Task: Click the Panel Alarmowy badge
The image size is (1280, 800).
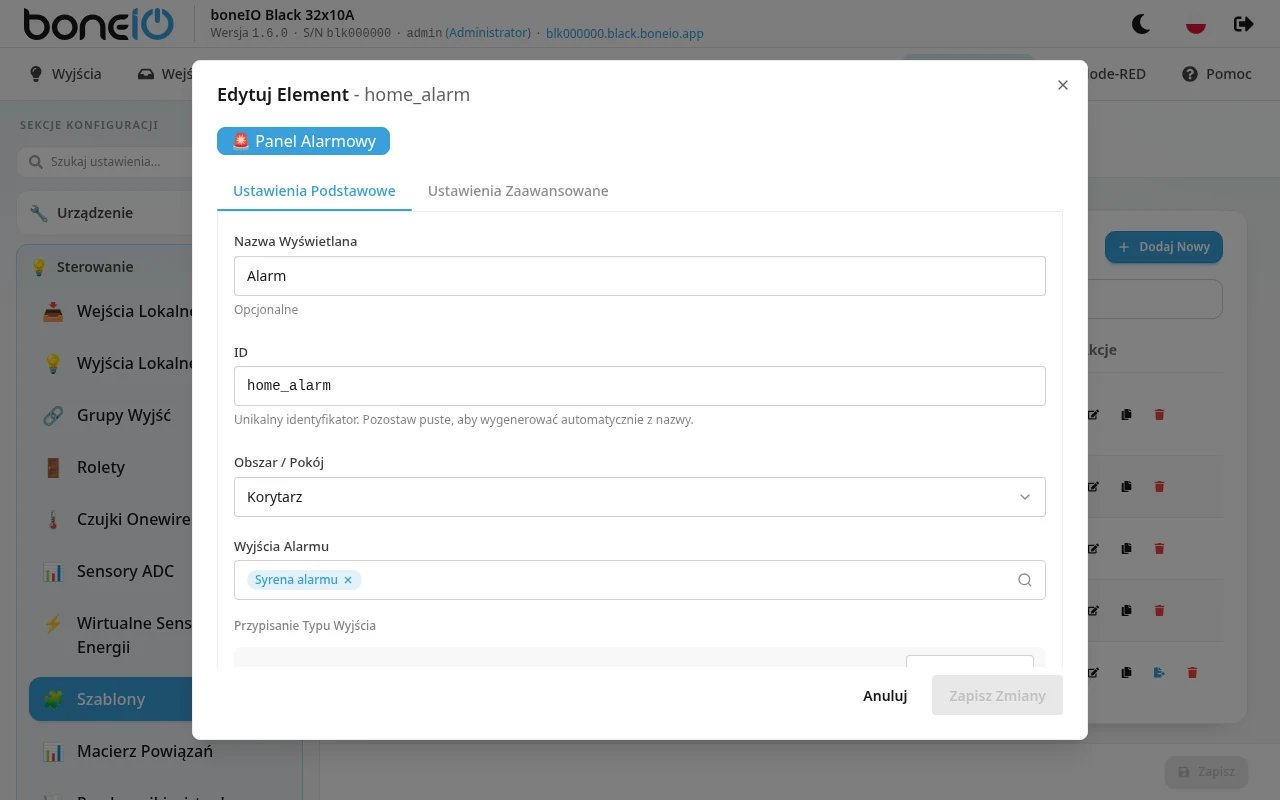Action: click(x=303, y=141)
